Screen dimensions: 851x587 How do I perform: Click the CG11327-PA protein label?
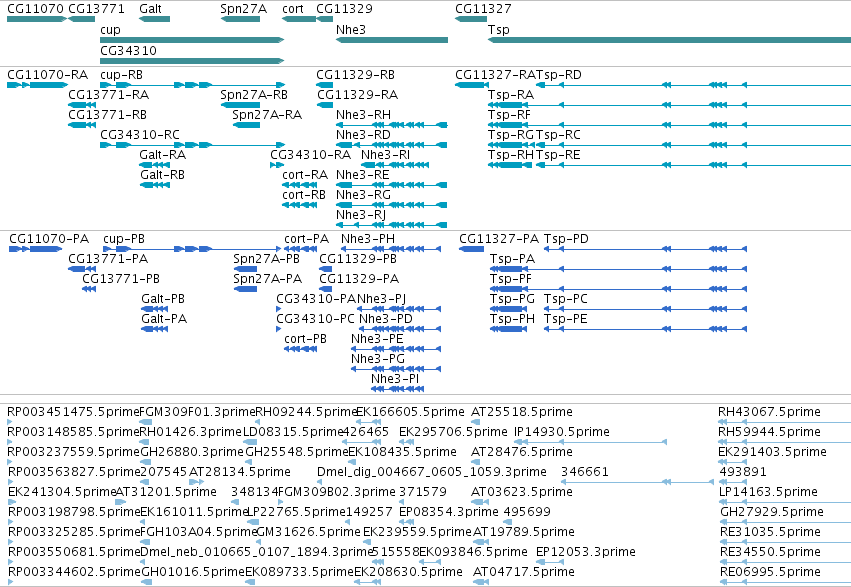pyautogui.click(x=499, y=239)
